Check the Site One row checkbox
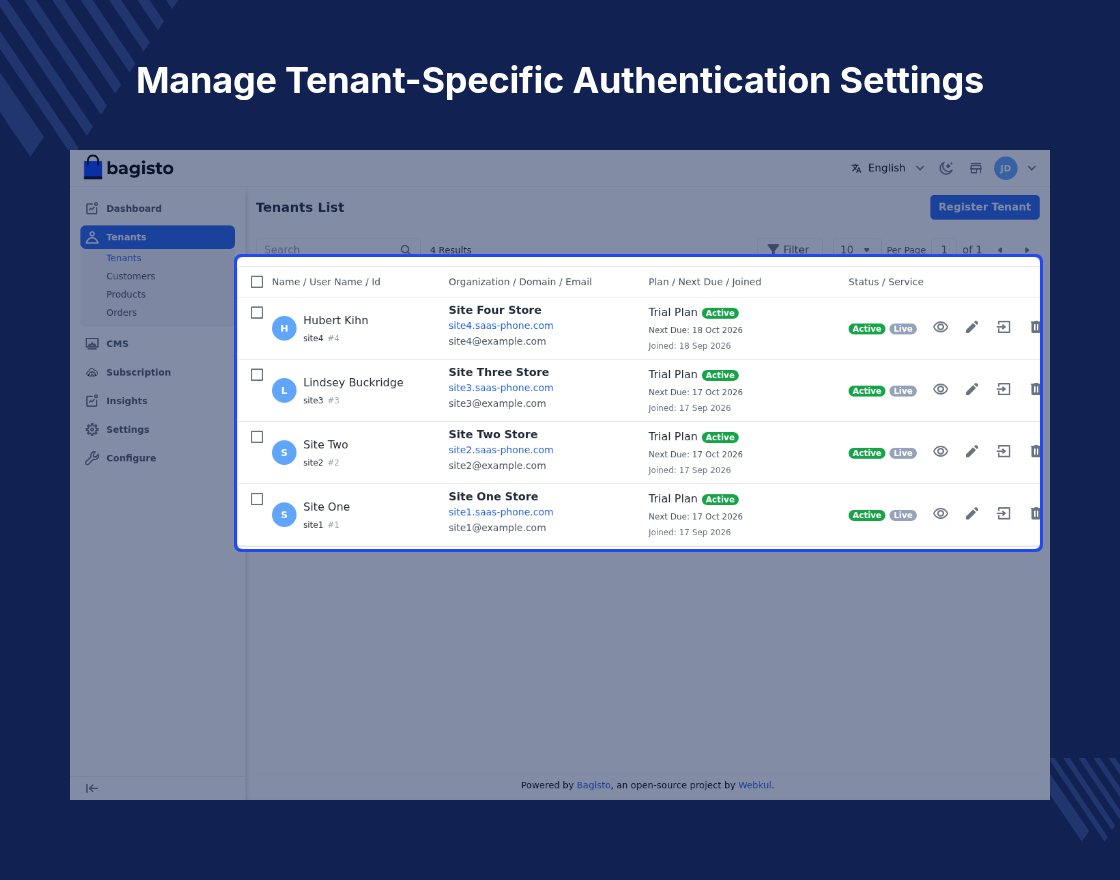1120x880 pixels. coord(257,499)
